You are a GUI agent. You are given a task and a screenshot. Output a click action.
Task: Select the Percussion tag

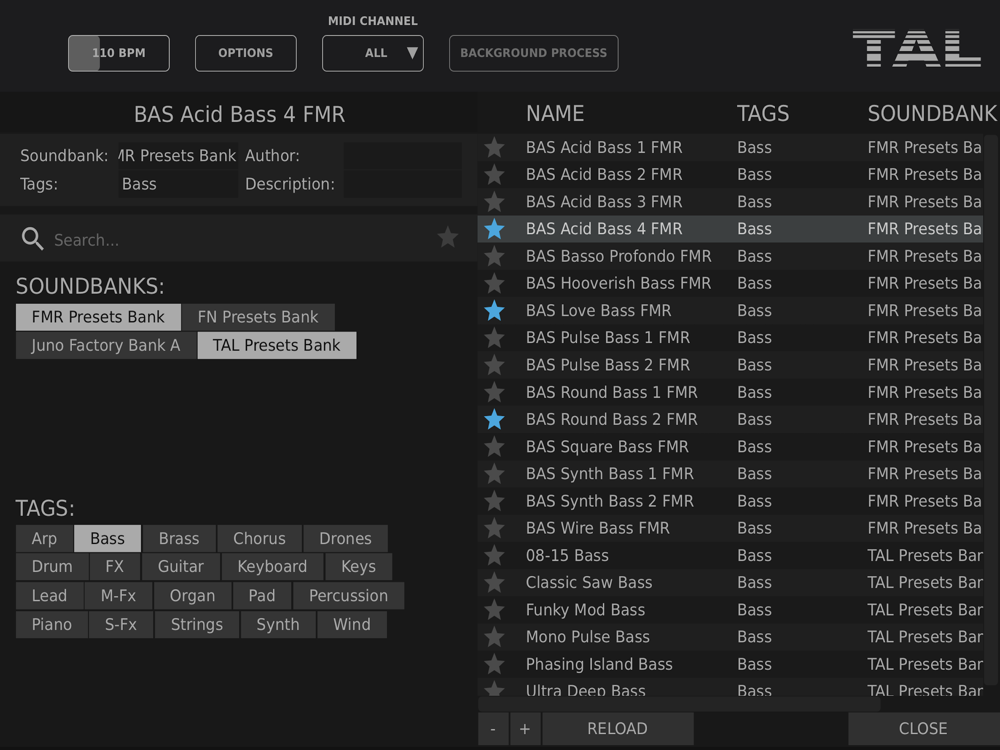348,596
